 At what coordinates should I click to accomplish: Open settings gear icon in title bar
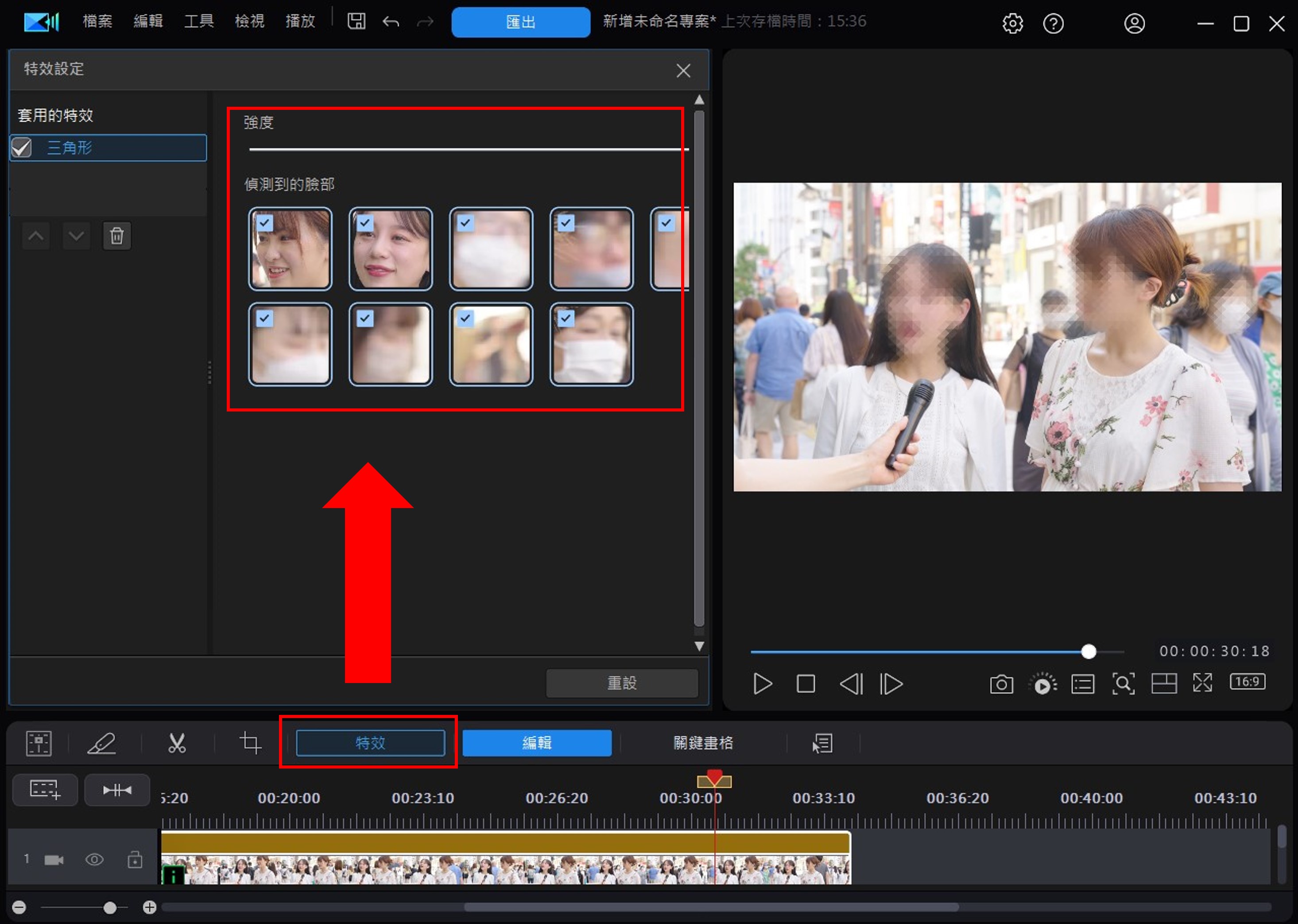pyautogui.click(x=1012, y=23)
